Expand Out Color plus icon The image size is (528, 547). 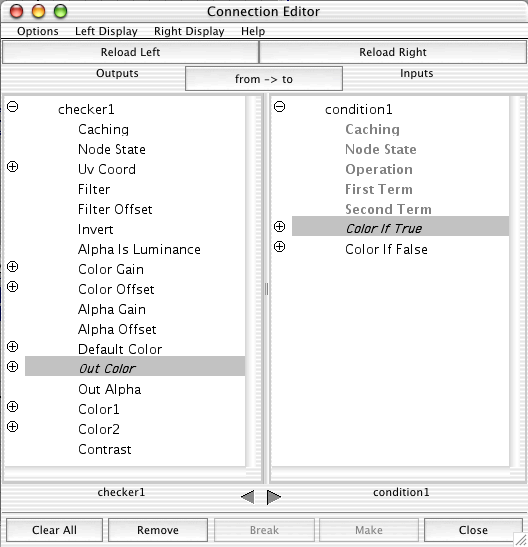pos(13,366)
